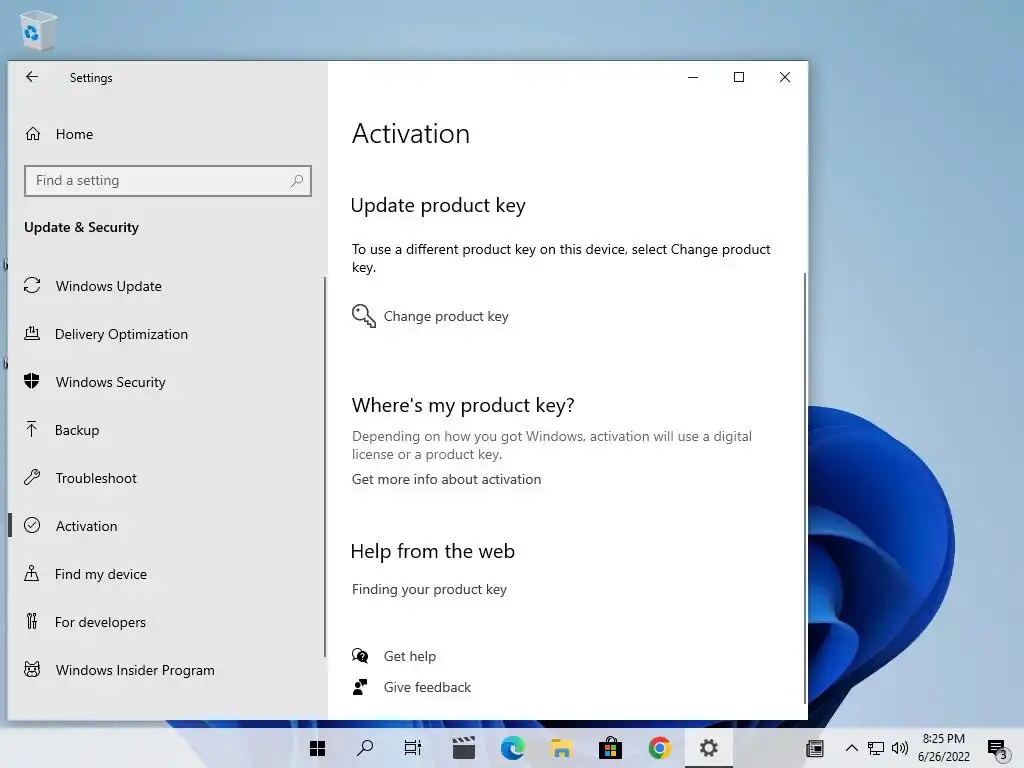Click the Troubleshoot wrench icon
Viewport: 1024px width, 768px height.
click(x=32, y=477)
